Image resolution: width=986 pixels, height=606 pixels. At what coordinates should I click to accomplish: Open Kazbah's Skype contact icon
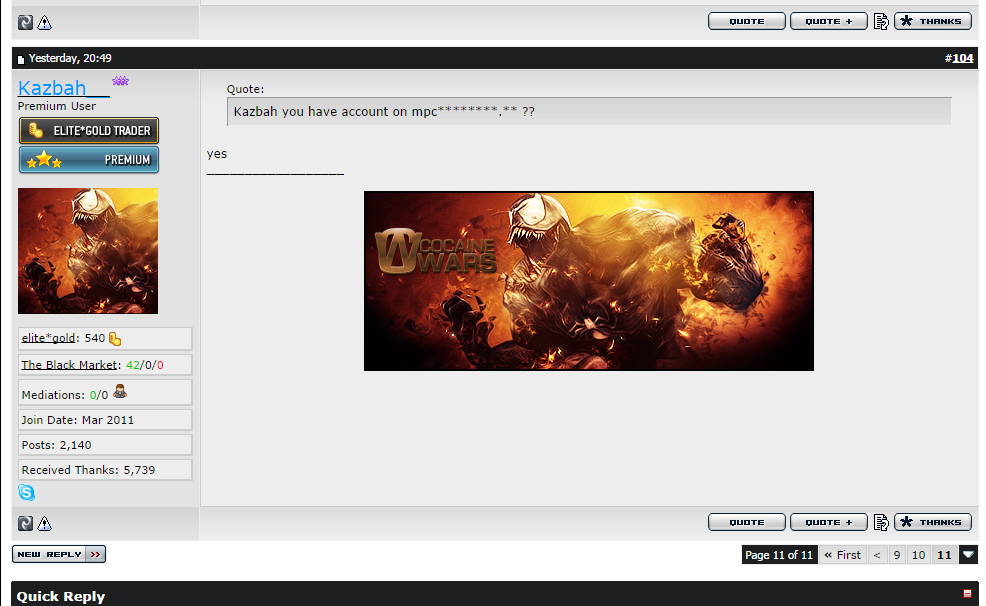26,492
